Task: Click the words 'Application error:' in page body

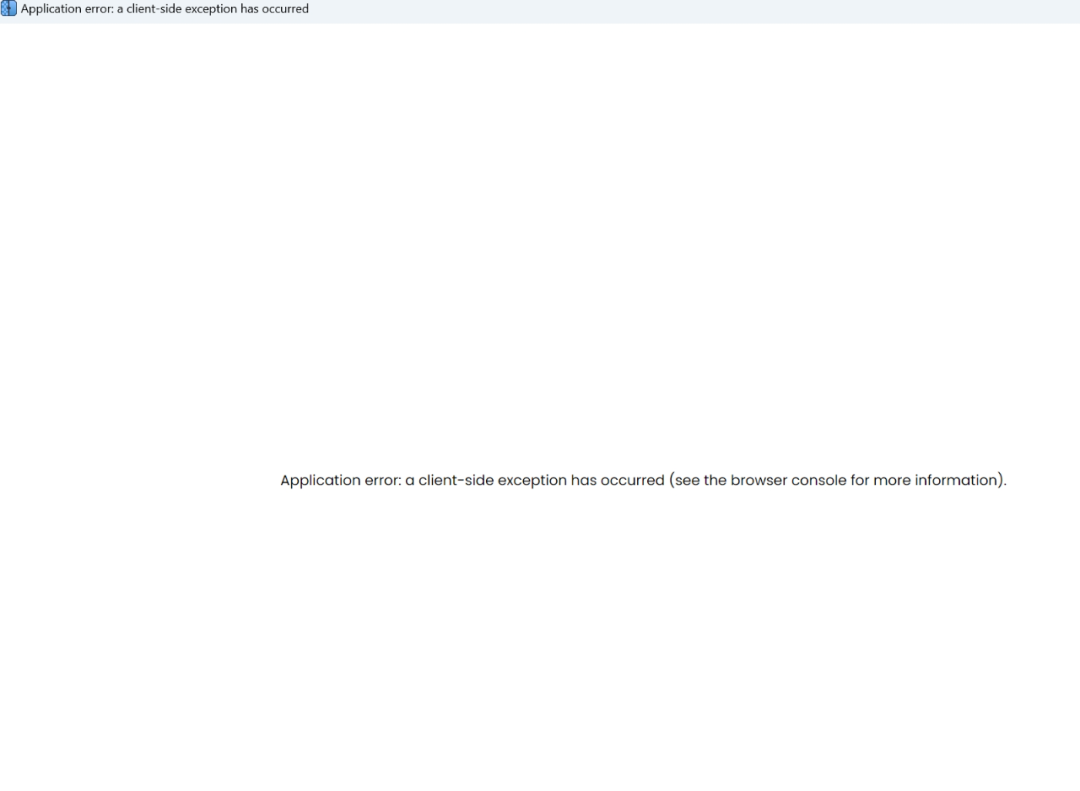Action: (340, 480)
